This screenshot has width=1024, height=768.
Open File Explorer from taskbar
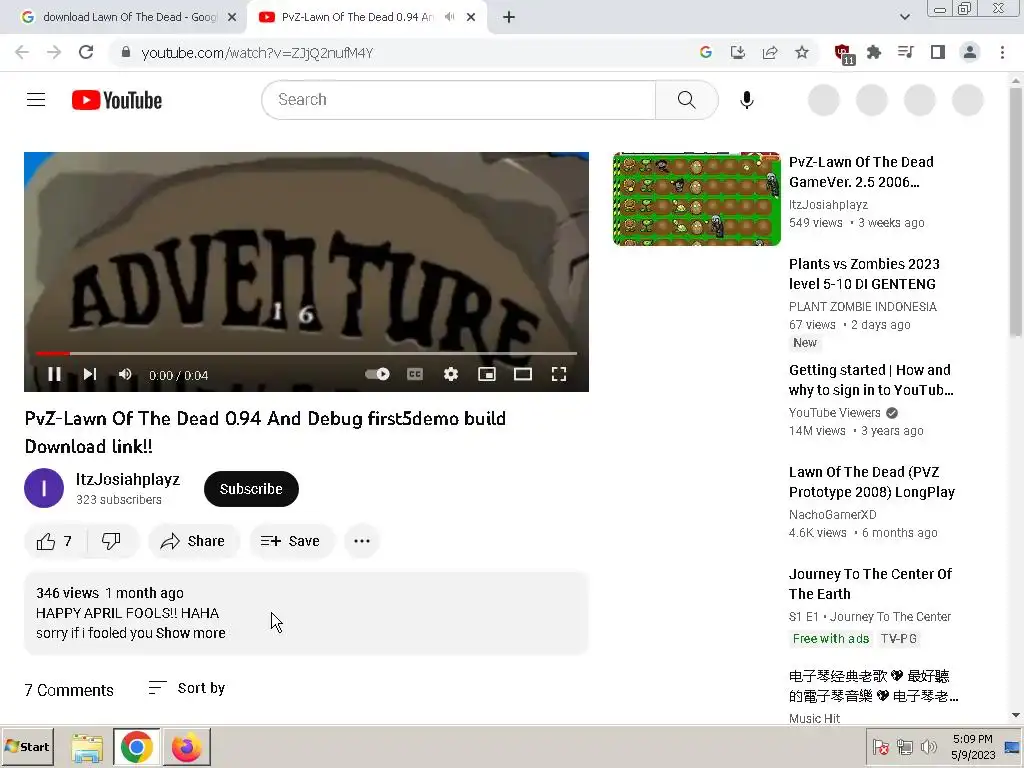click(87, 747)
